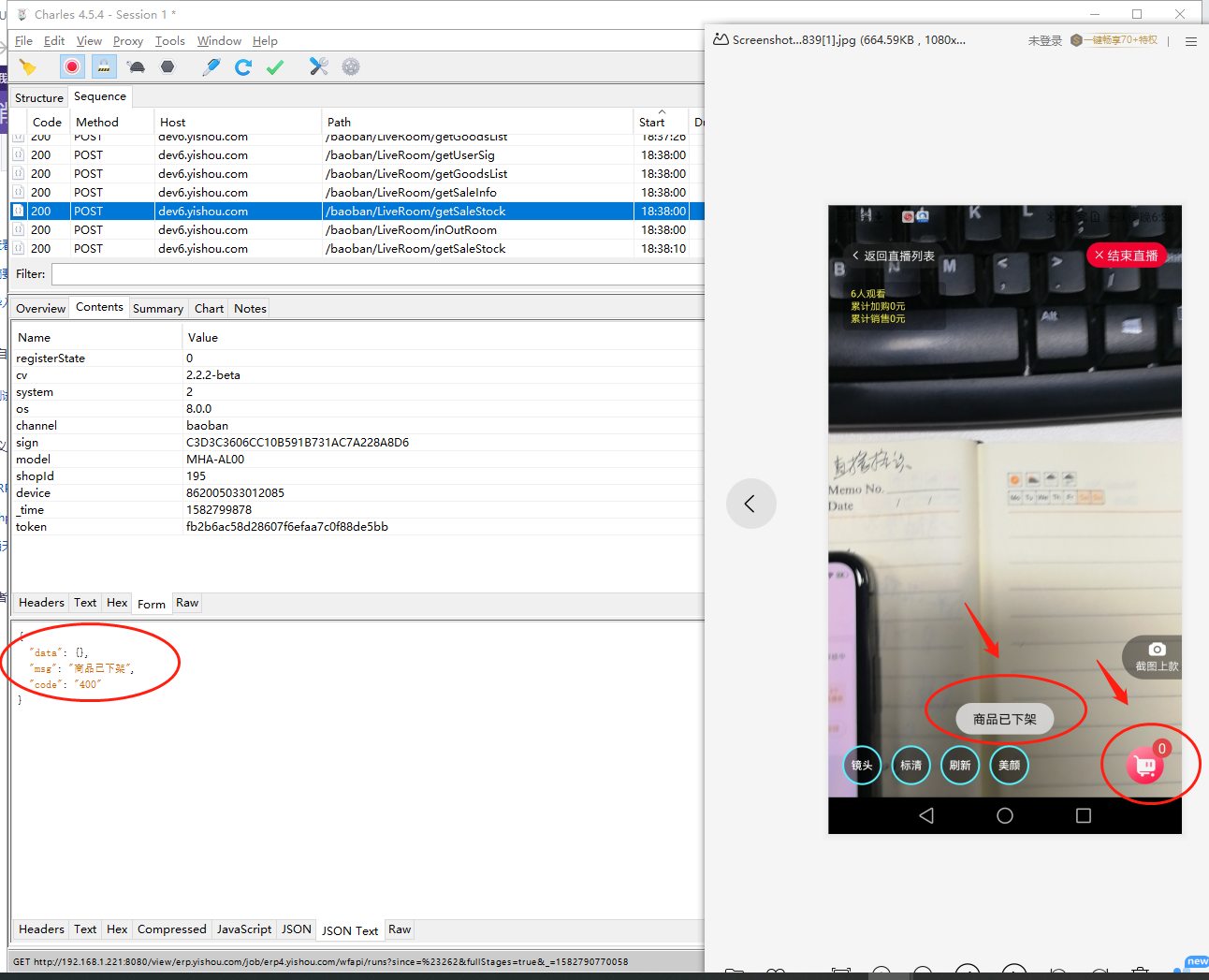The image size is (1209, 980).
Task: Select the Form request tab
Action: pos(152,605)
